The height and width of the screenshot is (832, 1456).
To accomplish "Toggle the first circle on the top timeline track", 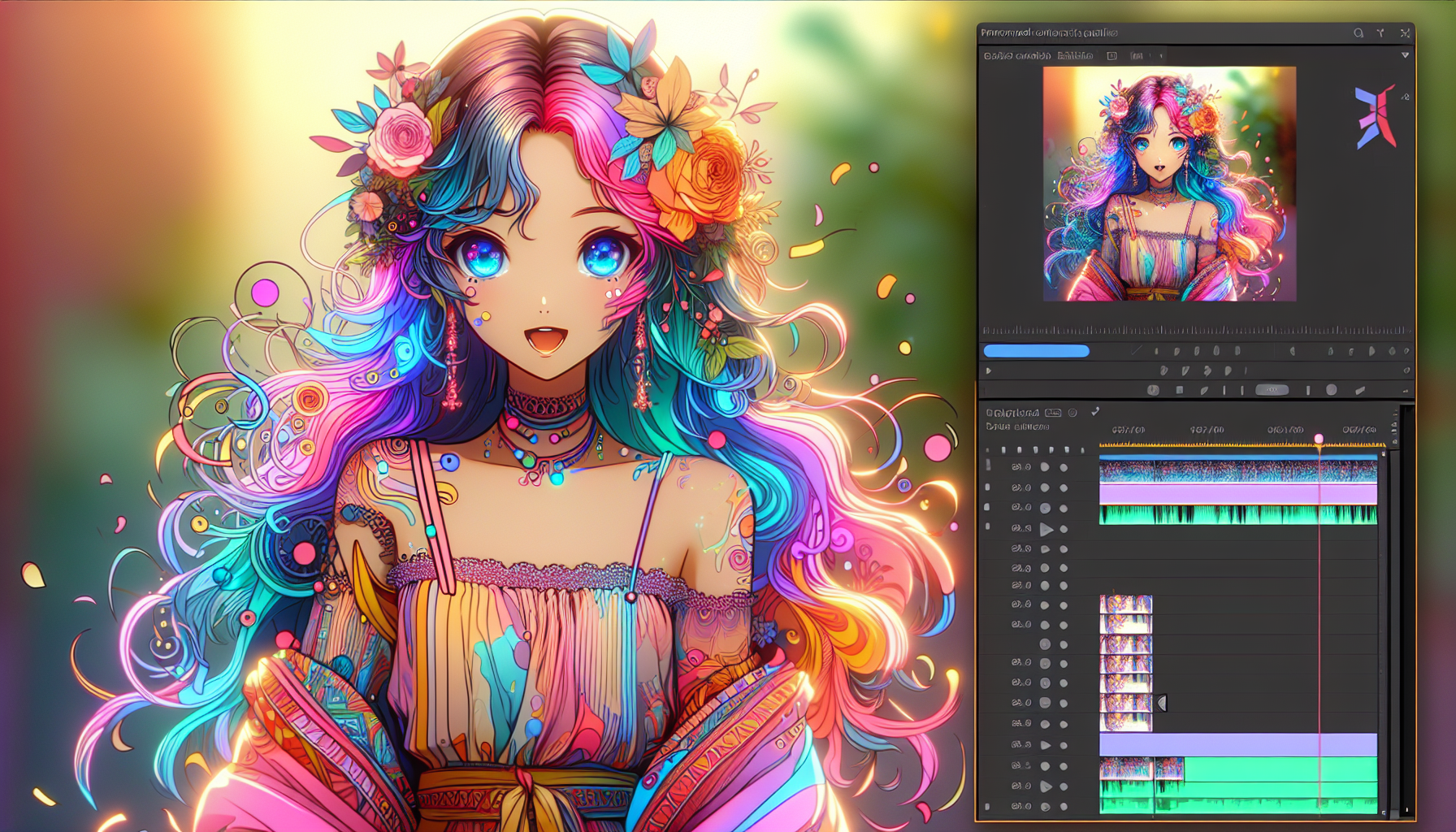I will pyautogui.click(x=1045, y=467).
